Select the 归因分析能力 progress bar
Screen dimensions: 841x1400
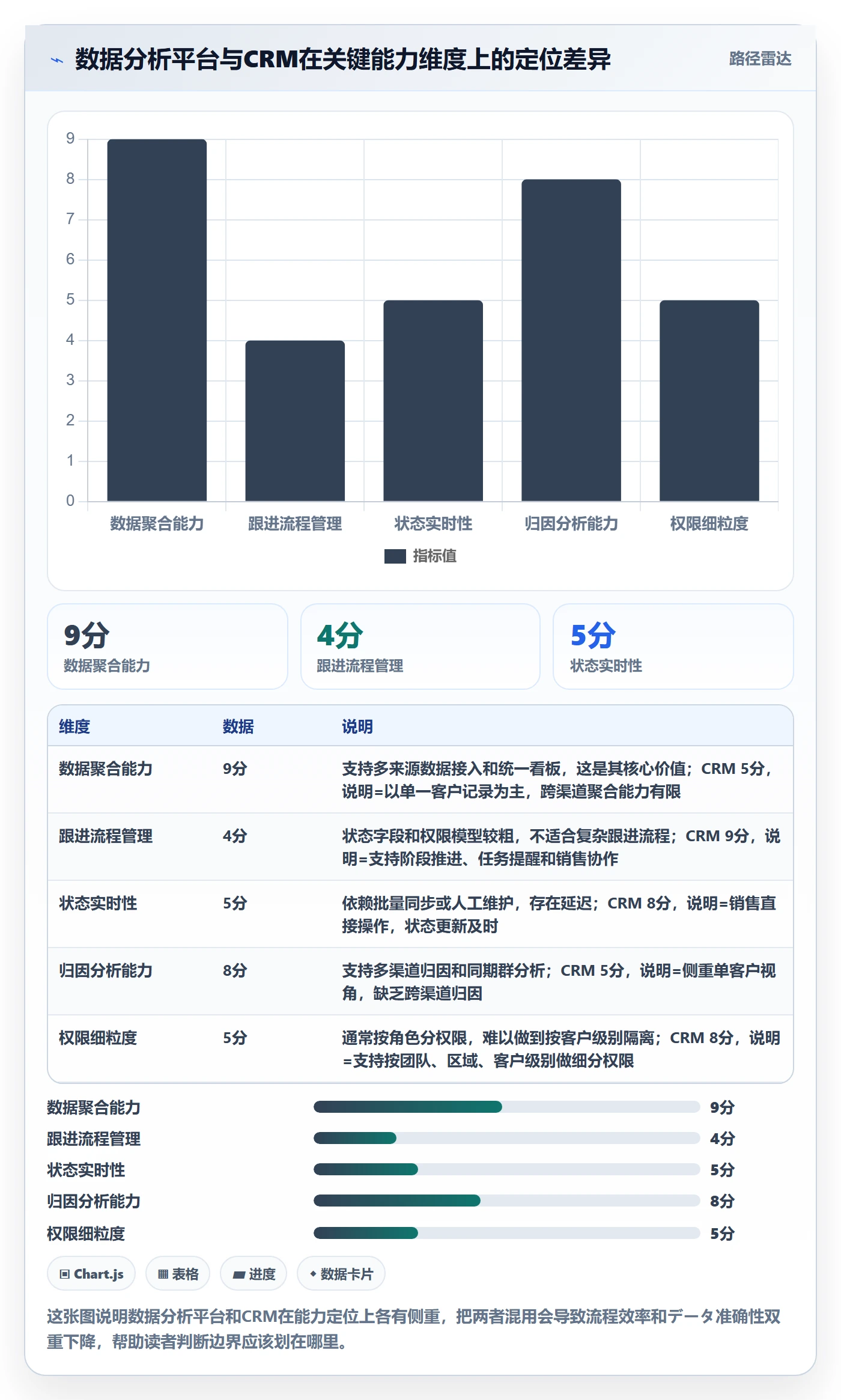coord(506,1201)
